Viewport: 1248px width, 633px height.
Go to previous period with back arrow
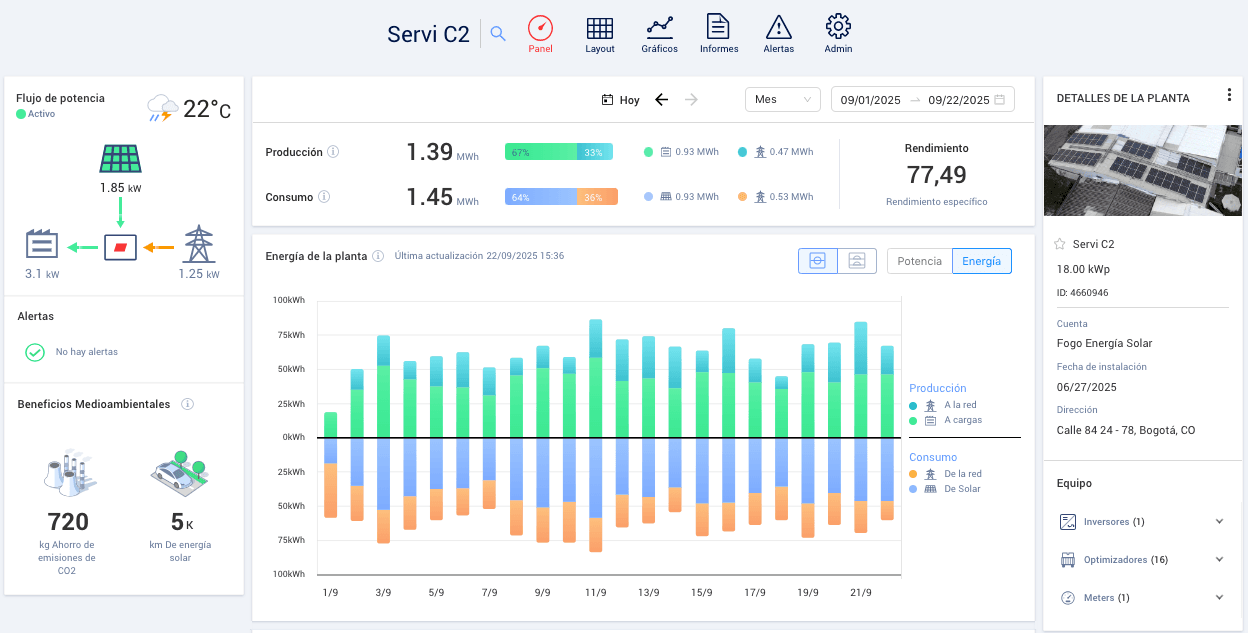coord(661,100)
